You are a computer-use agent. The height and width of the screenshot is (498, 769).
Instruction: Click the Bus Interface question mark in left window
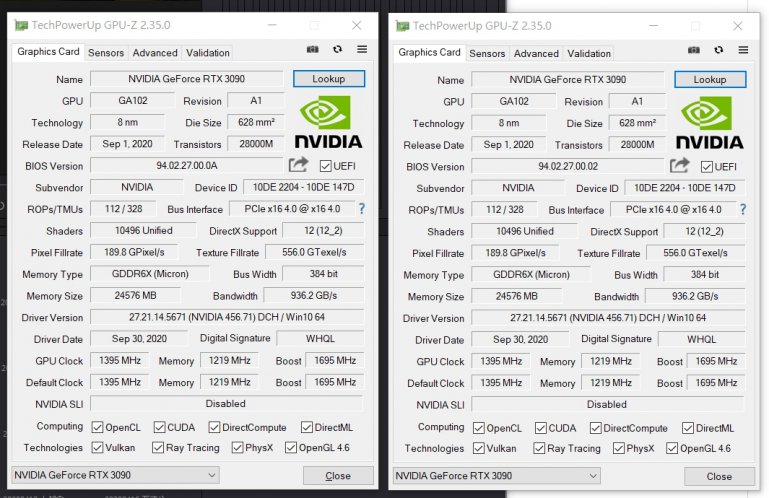[361, 209]
